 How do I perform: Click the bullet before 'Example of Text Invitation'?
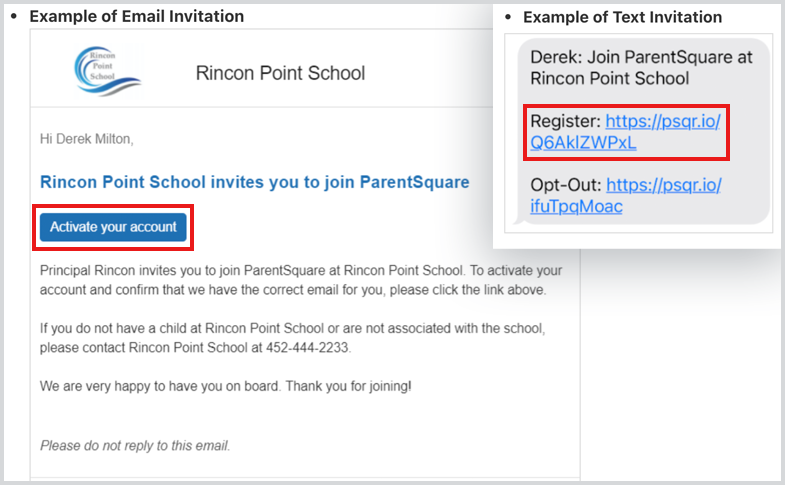click(x=508, y=17)
